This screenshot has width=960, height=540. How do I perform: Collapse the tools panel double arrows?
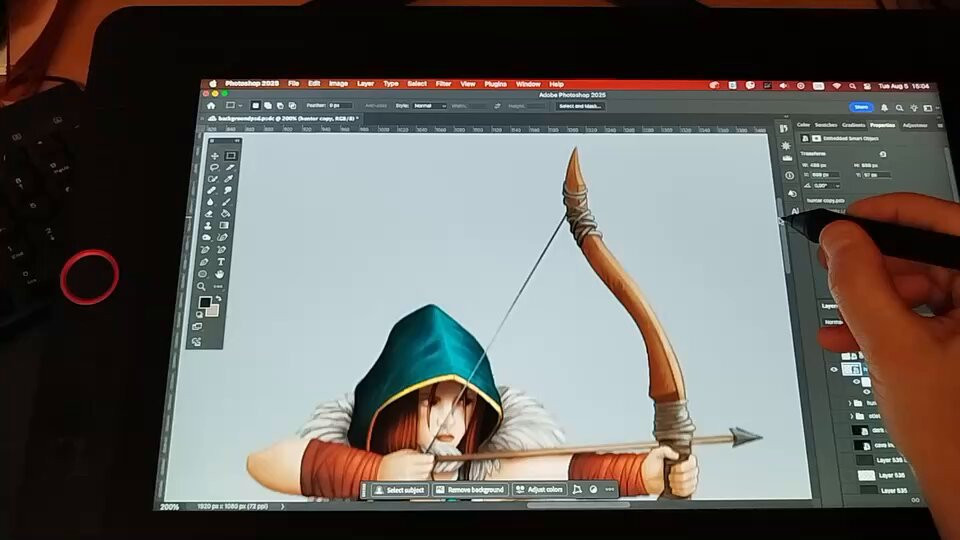point(237,141)
